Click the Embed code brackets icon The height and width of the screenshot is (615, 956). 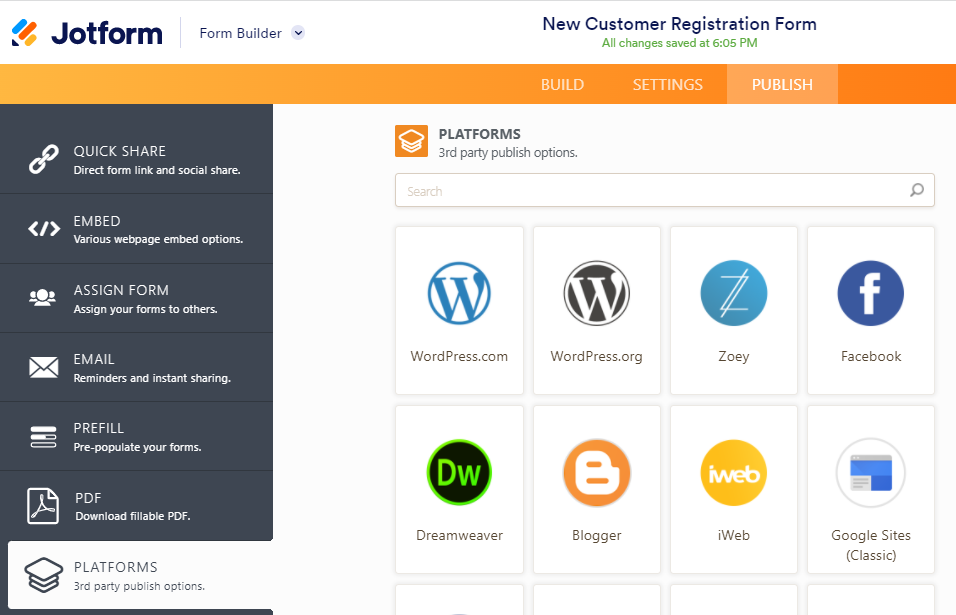point(44,229)
